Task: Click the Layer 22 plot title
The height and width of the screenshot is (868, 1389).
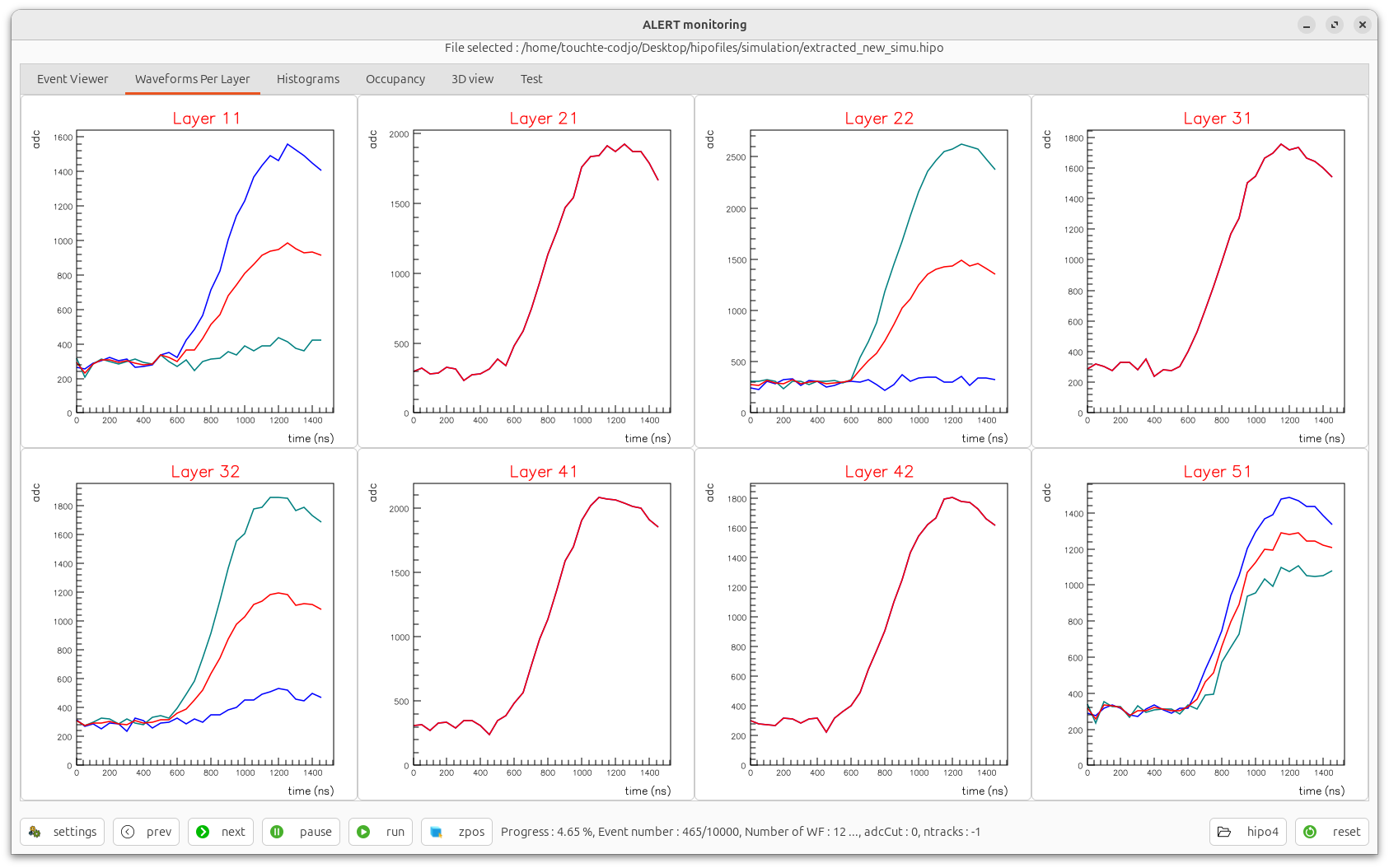Action: point(879,119)
